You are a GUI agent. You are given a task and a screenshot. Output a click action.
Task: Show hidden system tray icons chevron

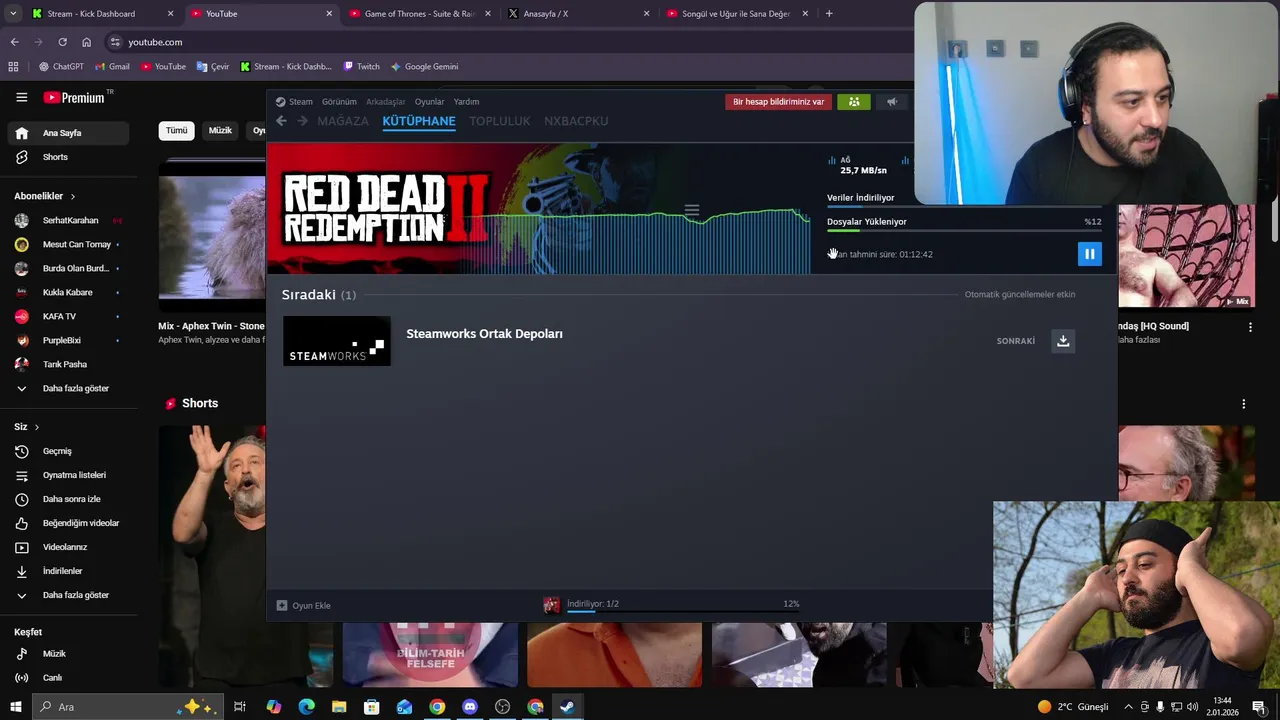click(1128, 707)
